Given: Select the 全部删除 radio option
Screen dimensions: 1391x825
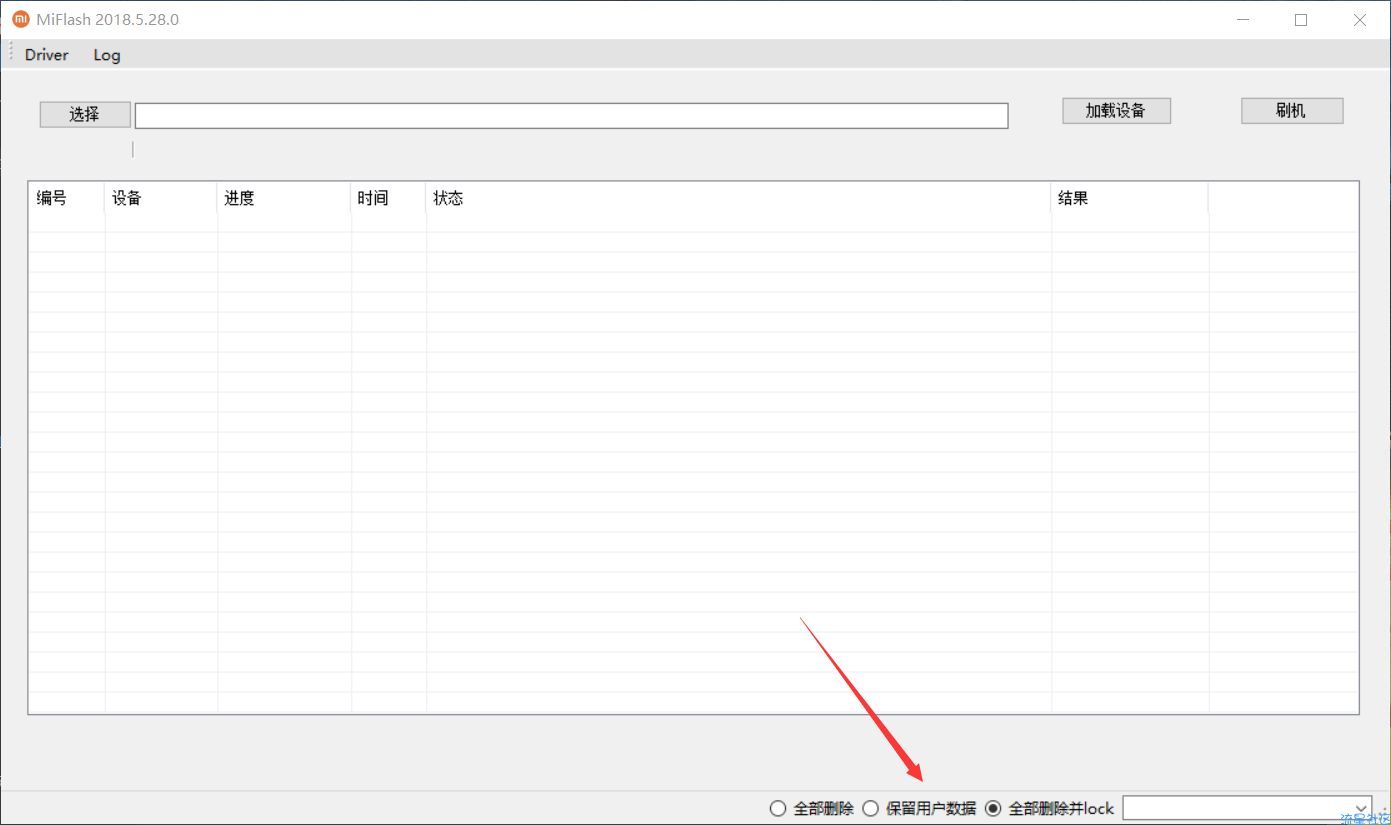Looking at the screenshot, I should point(811,808).
